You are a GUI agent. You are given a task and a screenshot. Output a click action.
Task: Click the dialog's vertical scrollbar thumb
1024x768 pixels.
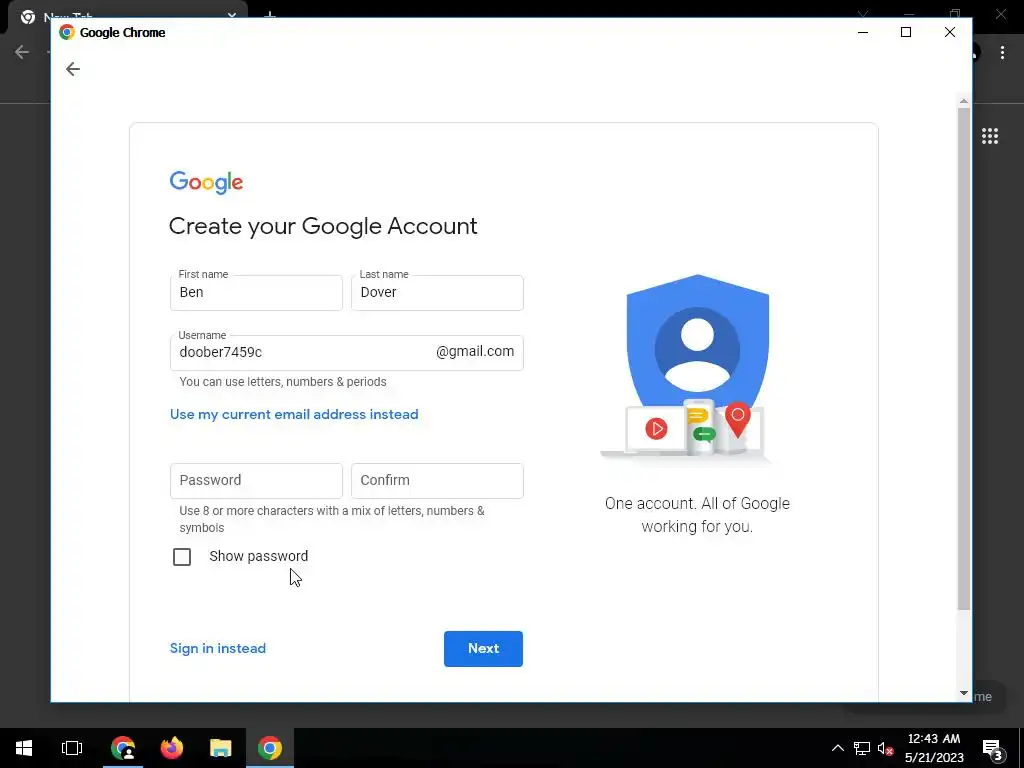[964, 359]
